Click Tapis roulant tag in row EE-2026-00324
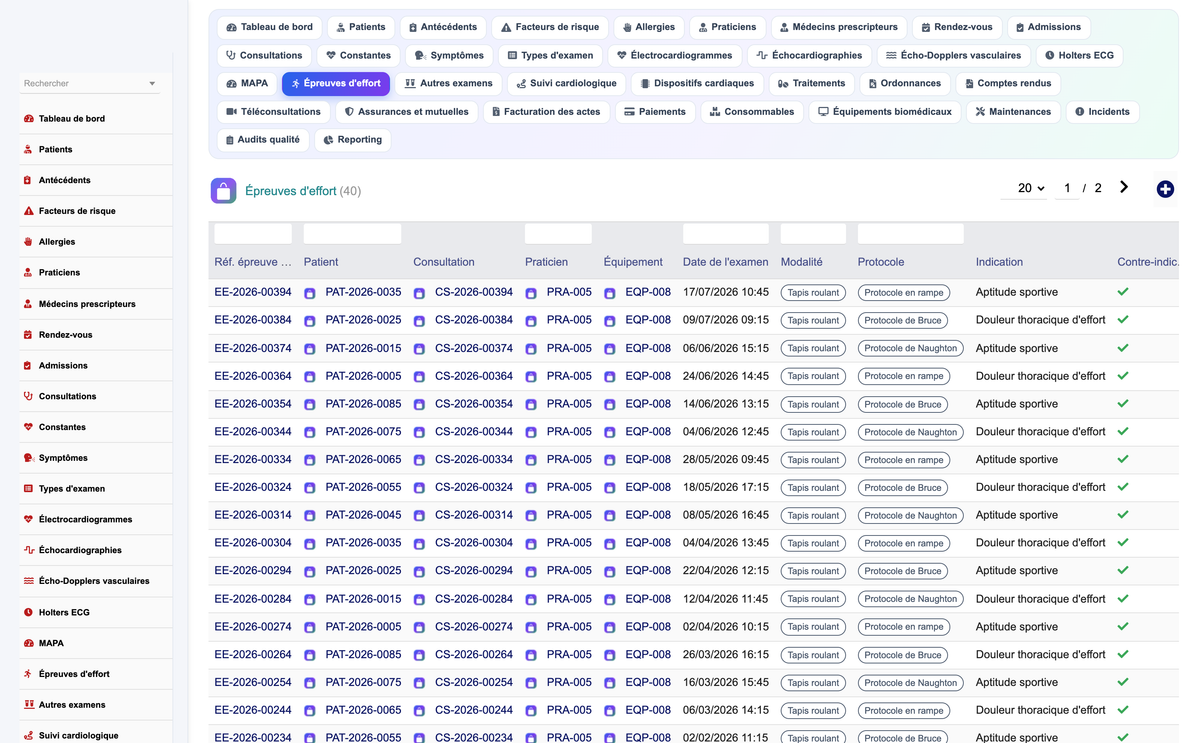The image size is (1200, 743). point(813,488)
